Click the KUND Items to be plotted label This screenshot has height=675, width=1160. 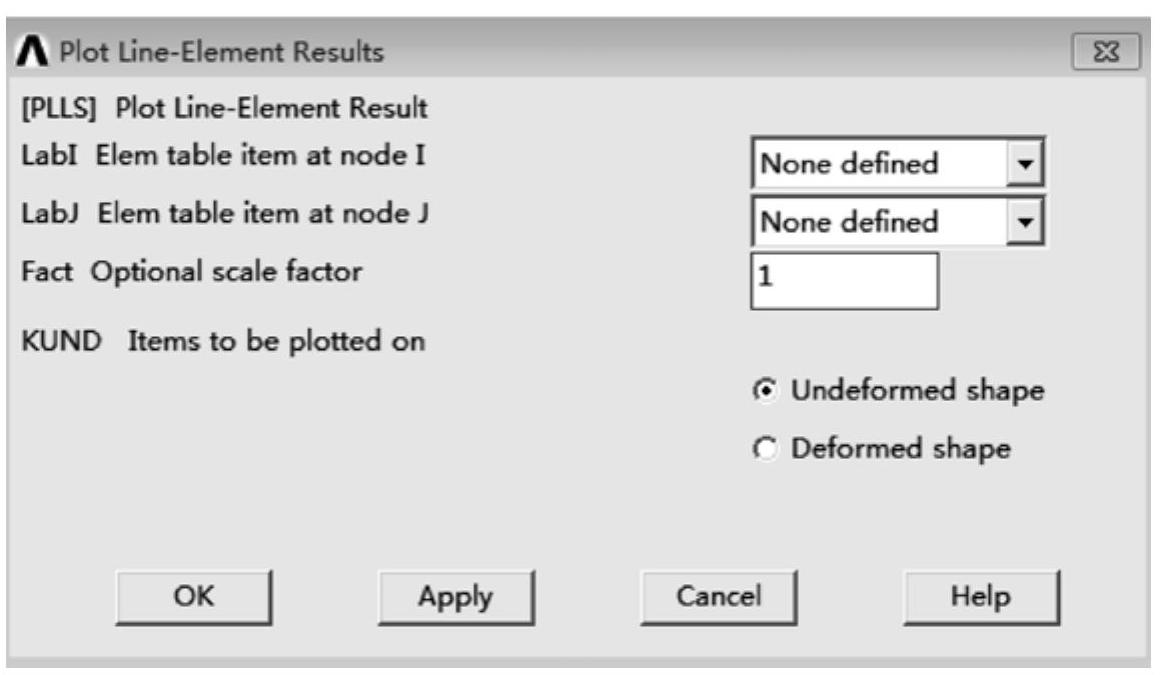coord(224,341)
